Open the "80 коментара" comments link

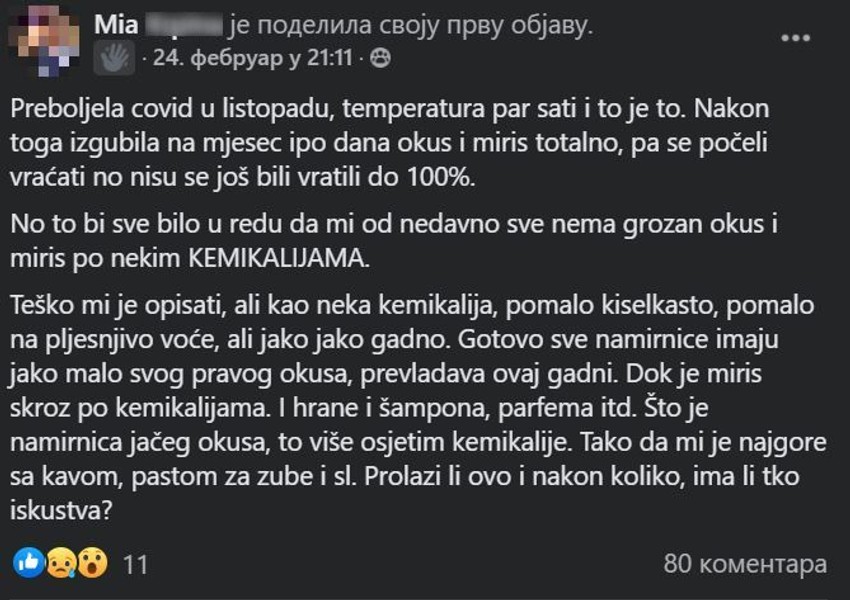tap(745, 564)
